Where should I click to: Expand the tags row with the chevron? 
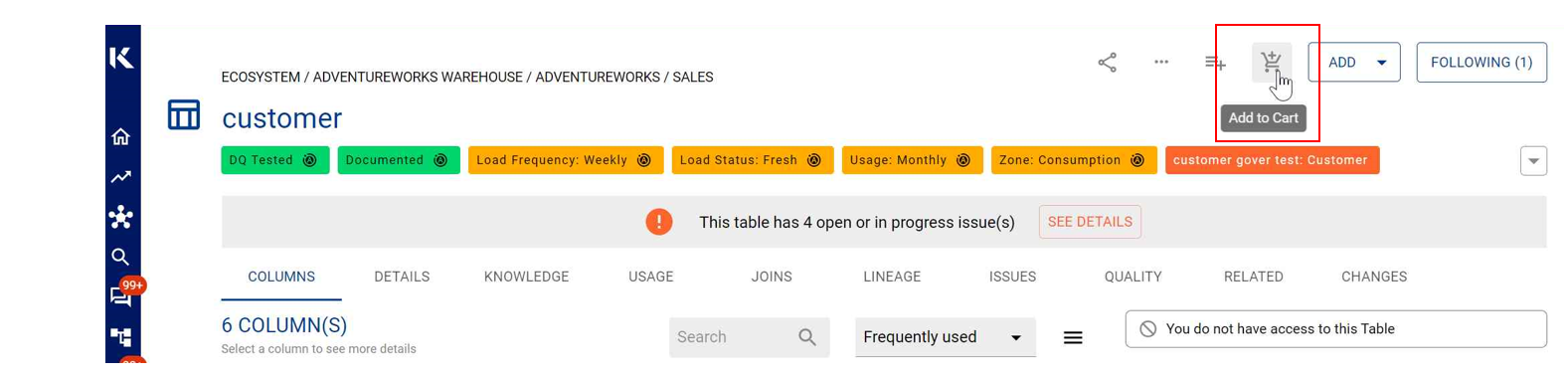click(1533, 160)
